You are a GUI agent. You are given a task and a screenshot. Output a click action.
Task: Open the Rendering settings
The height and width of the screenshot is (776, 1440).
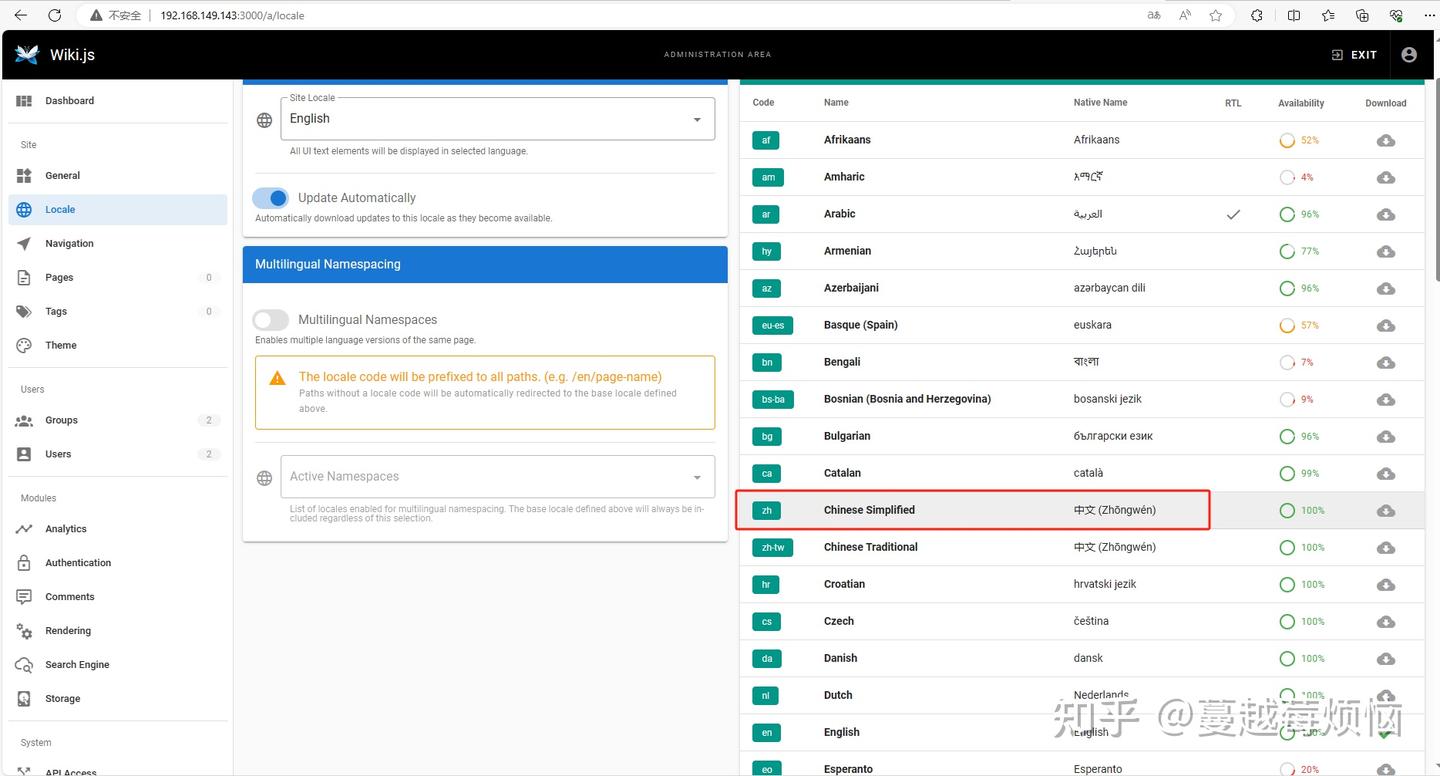pos(67,630)
